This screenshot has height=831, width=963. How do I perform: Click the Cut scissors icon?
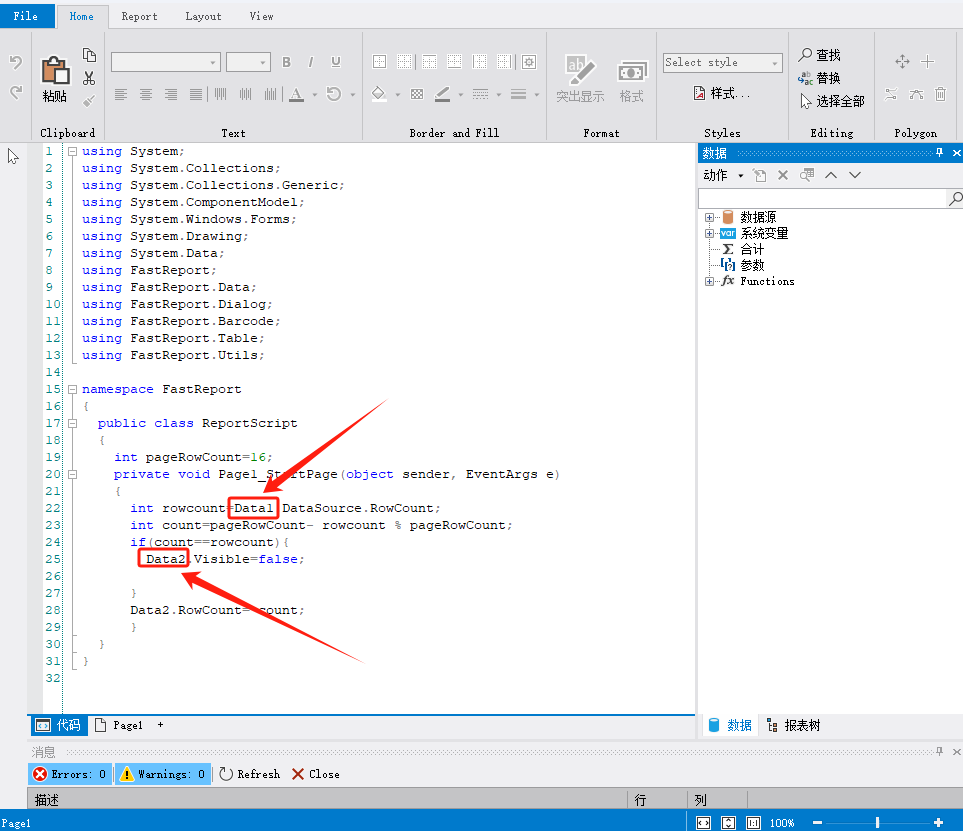[89, 78]
